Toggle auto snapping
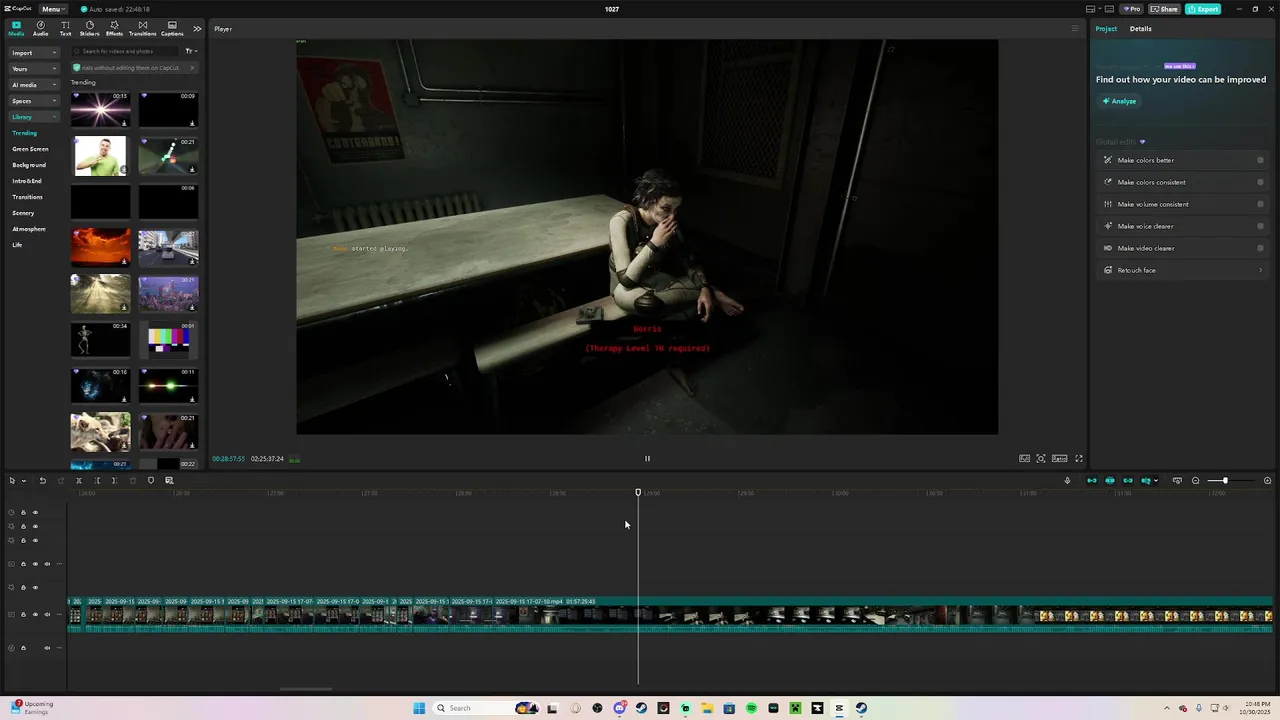This screenshot has height=720, width=1280. [1110, 481]
